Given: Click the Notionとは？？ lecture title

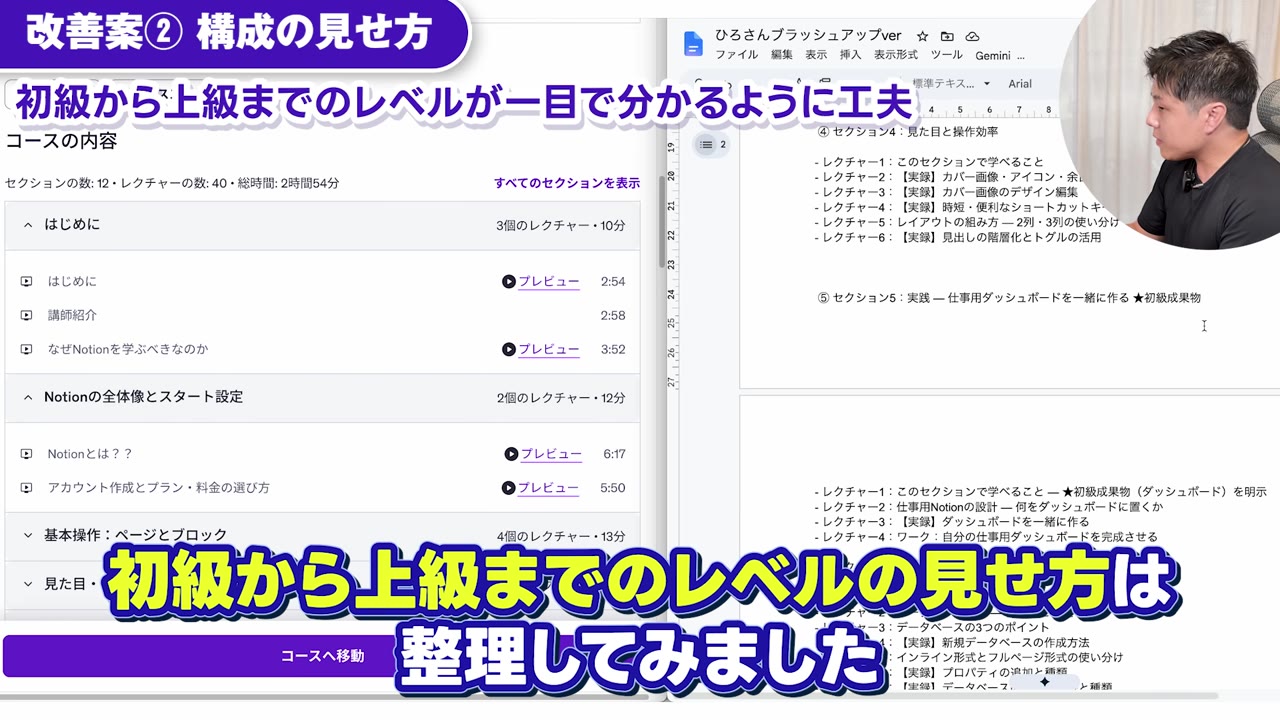Looking at the screenshot, I should [x=90, y=454].
